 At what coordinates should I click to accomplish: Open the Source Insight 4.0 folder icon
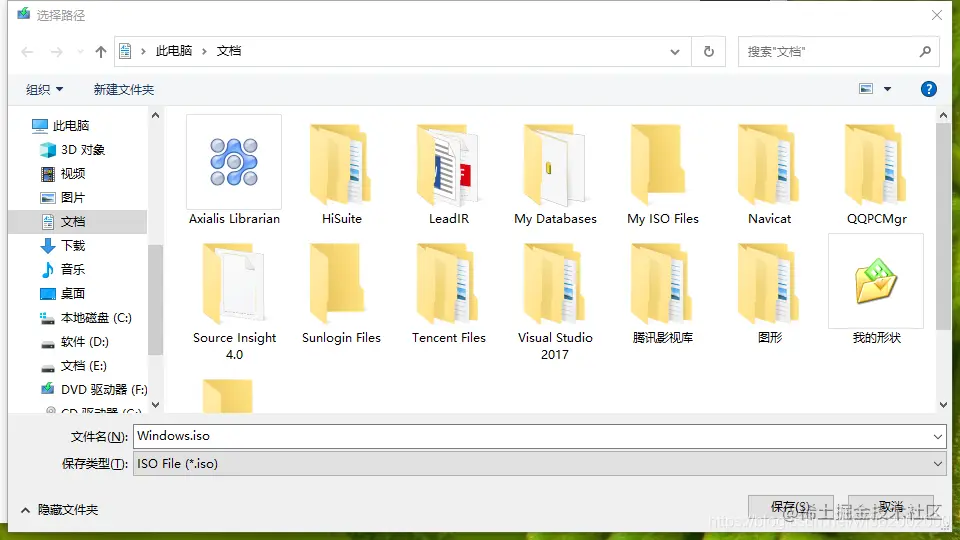click(x=234, y=283)
